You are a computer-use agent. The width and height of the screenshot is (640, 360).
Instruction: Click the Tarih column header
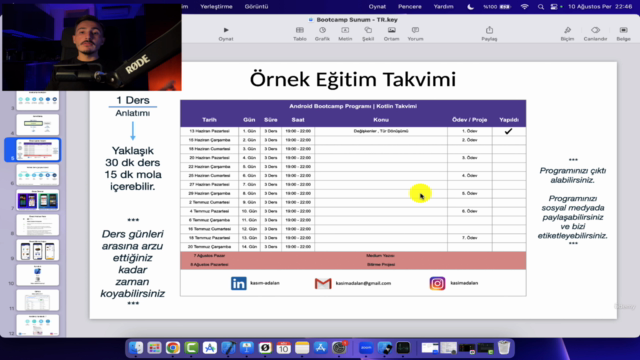(209, 120)
